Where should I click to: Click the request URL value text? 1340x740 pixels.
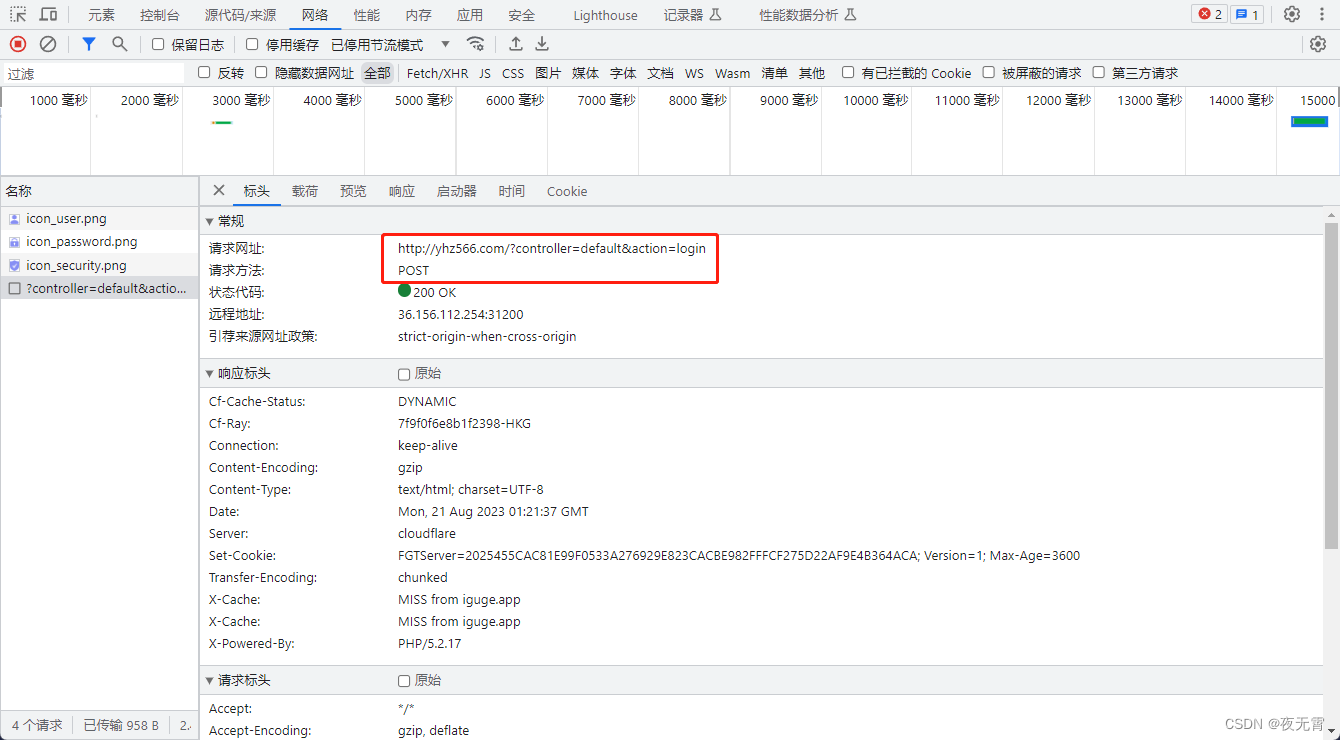(x=552, y=248)
